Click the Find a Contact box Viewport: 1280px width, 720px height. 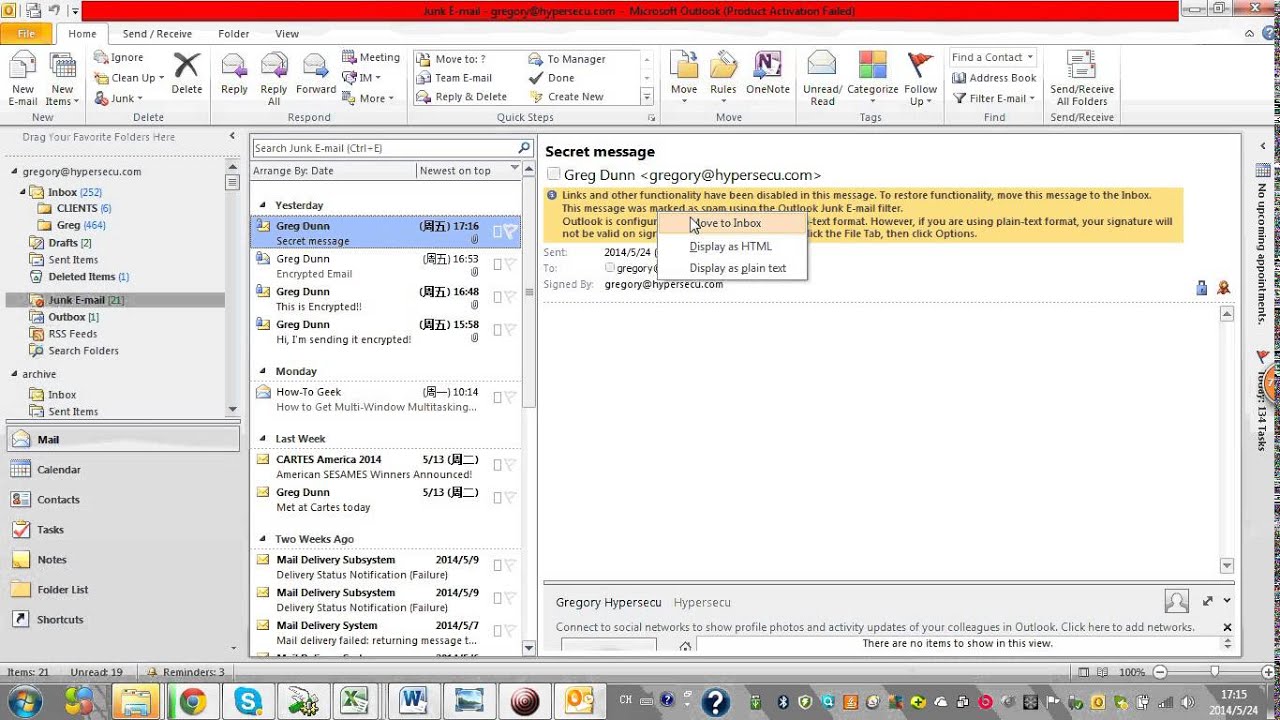point(992,57)
